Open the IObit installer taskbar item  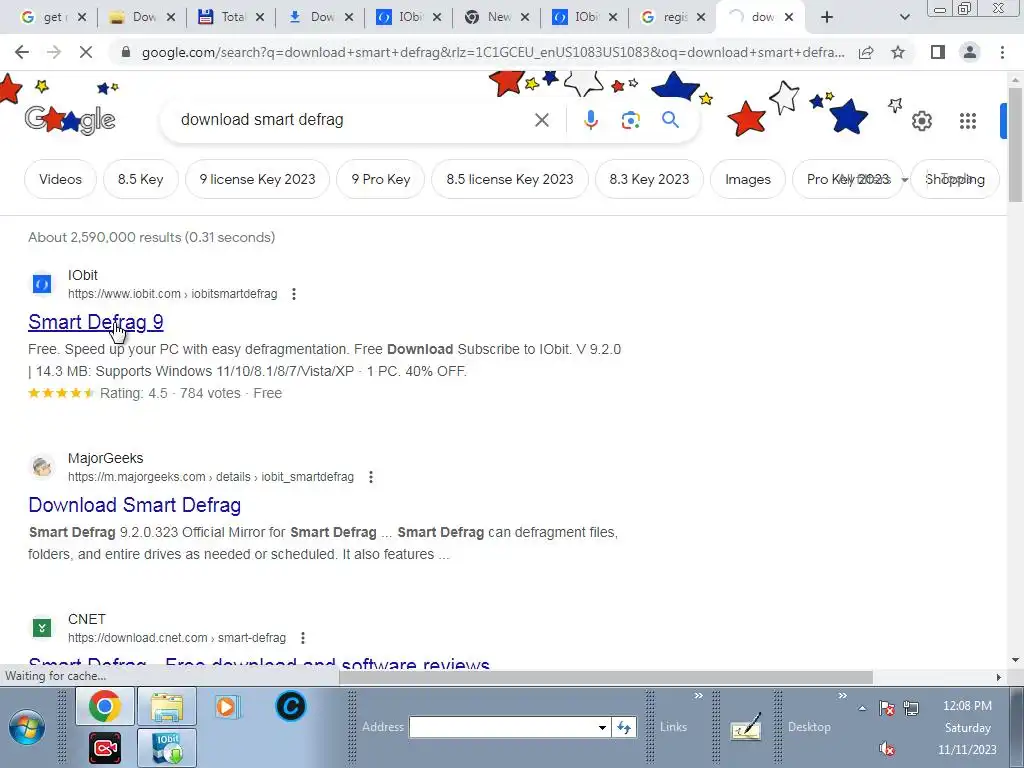[x=167, y=747]
